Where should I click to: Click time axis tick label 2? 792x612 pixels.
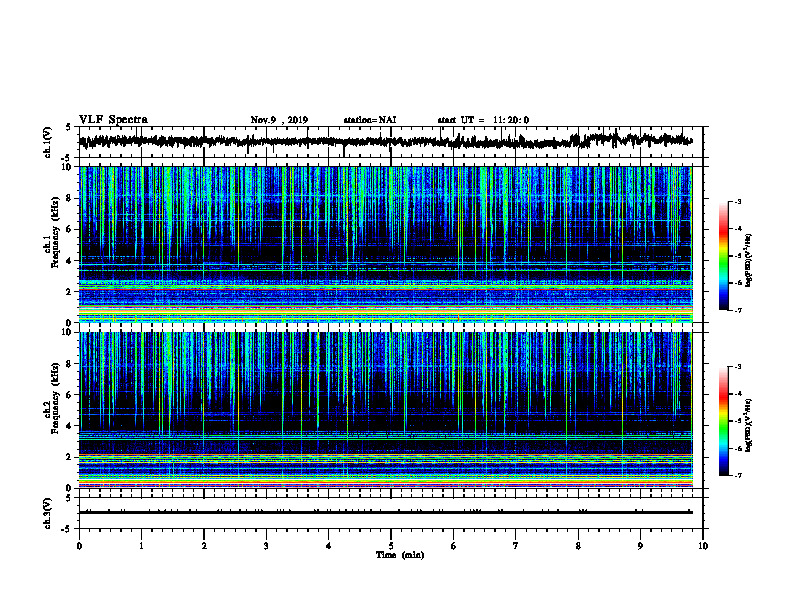(204, 546)
